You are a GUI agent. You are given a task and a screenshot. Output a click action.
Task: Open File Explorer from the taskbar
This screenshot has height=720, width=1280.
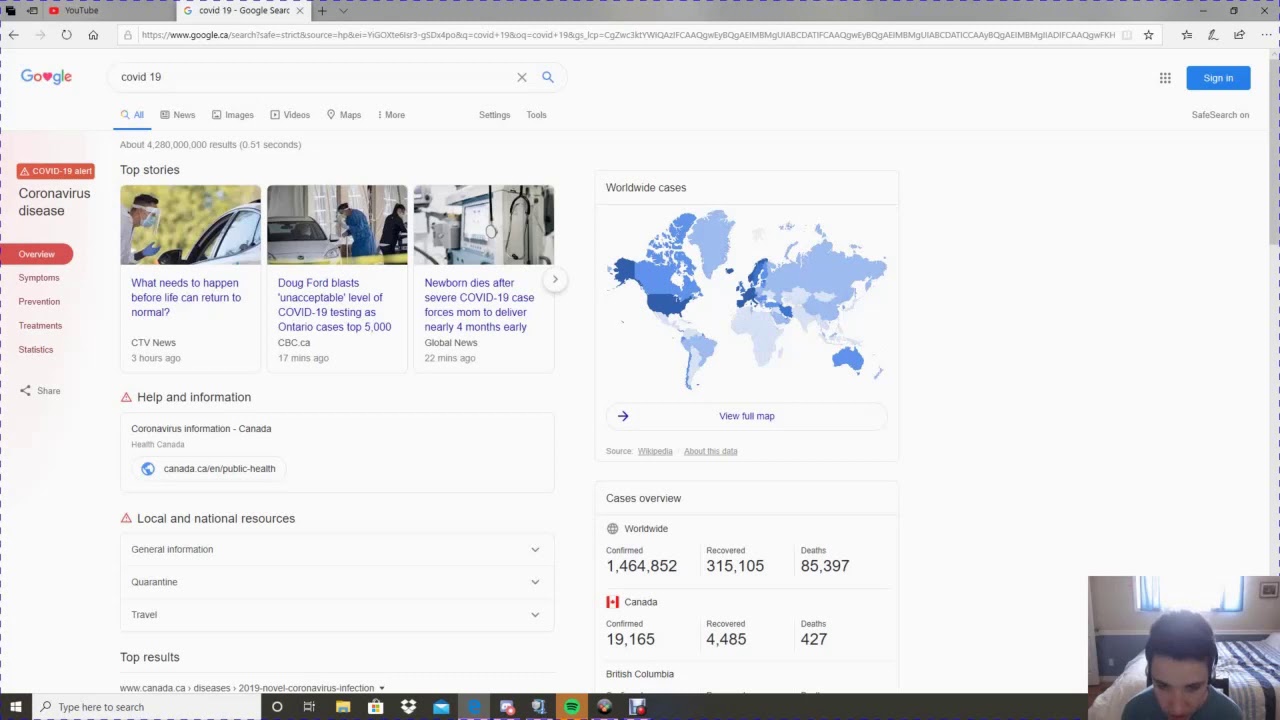point(343,707)
